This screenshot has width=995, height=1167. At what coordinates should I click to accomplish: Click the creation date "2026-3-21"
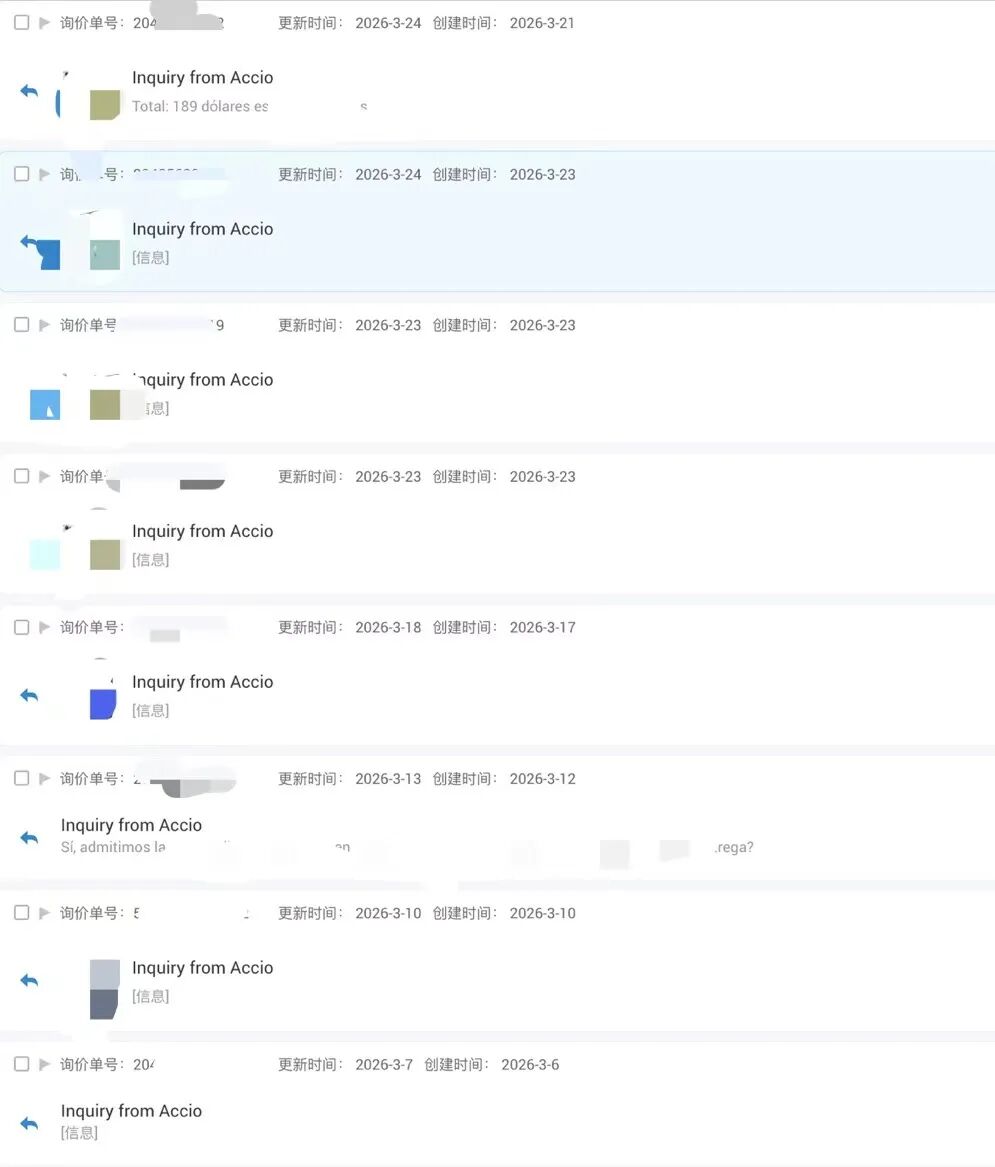(x=542, y=23)
